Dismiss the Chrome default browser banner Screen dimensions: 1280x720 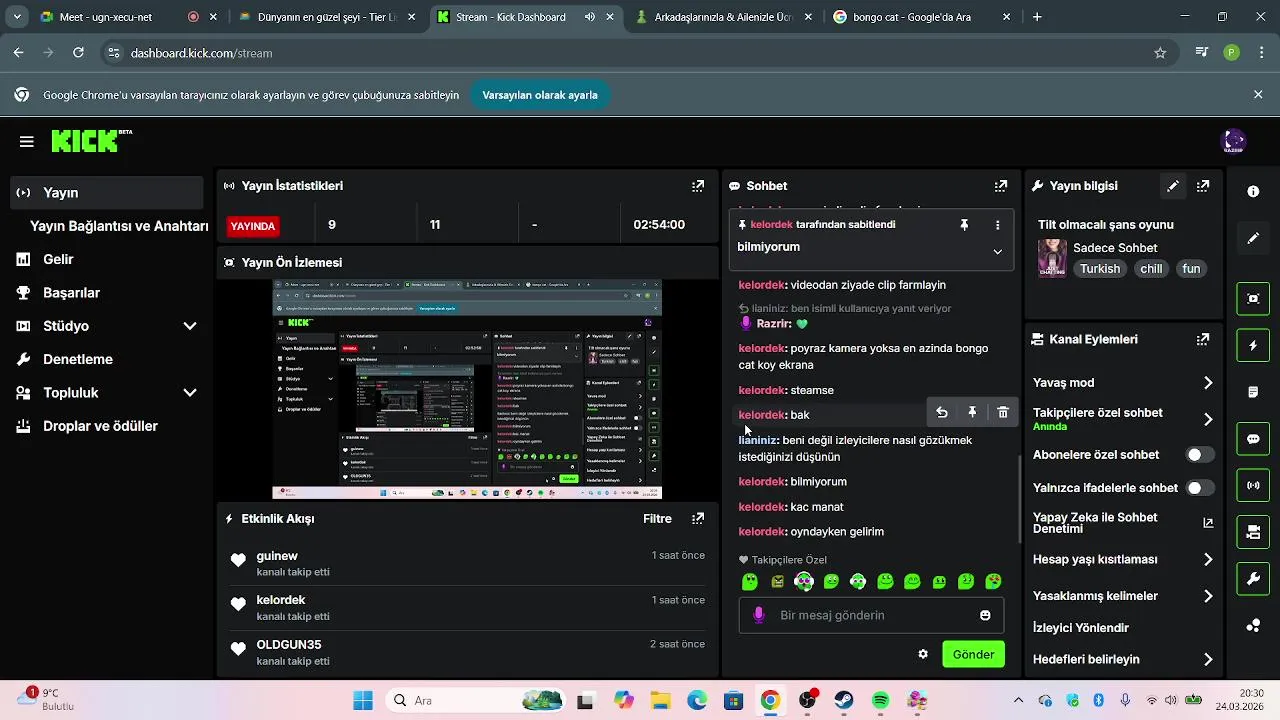click(1258, 95)
